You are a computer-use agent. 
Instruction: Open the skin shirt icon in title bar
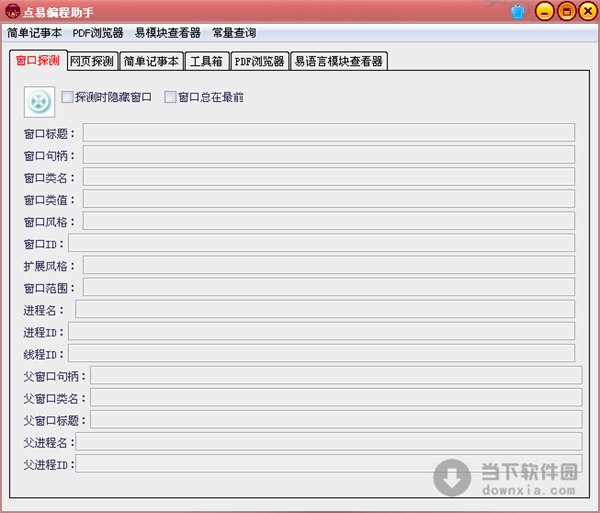pos(518,12)
